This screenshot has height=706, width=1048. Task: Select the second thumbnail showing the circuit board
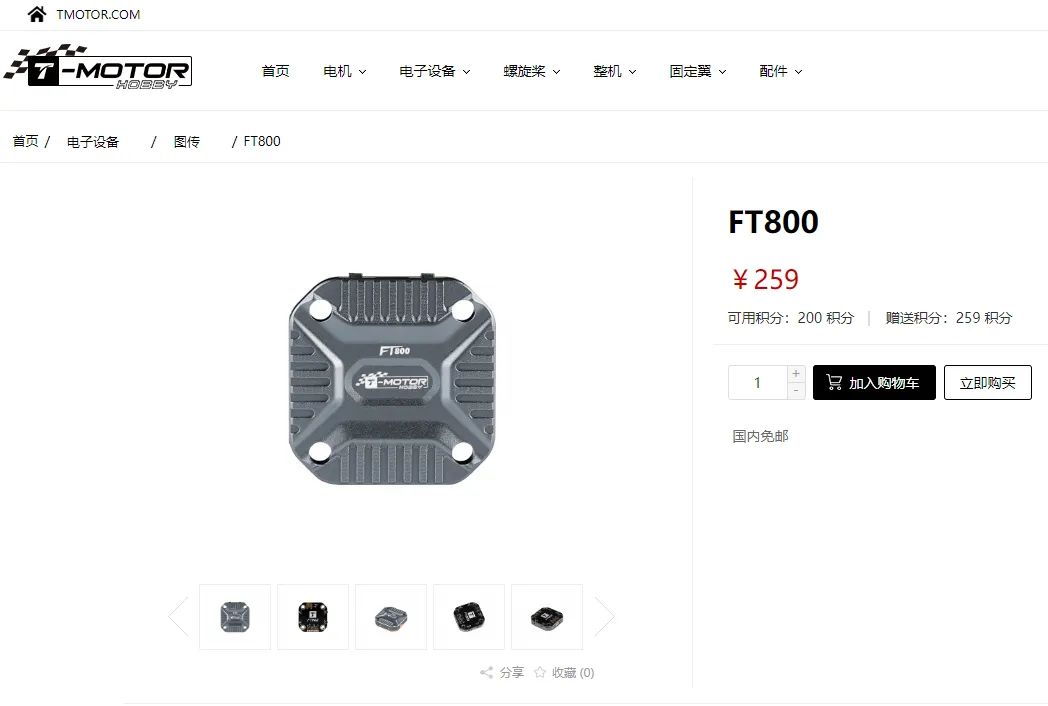(313, 616)
